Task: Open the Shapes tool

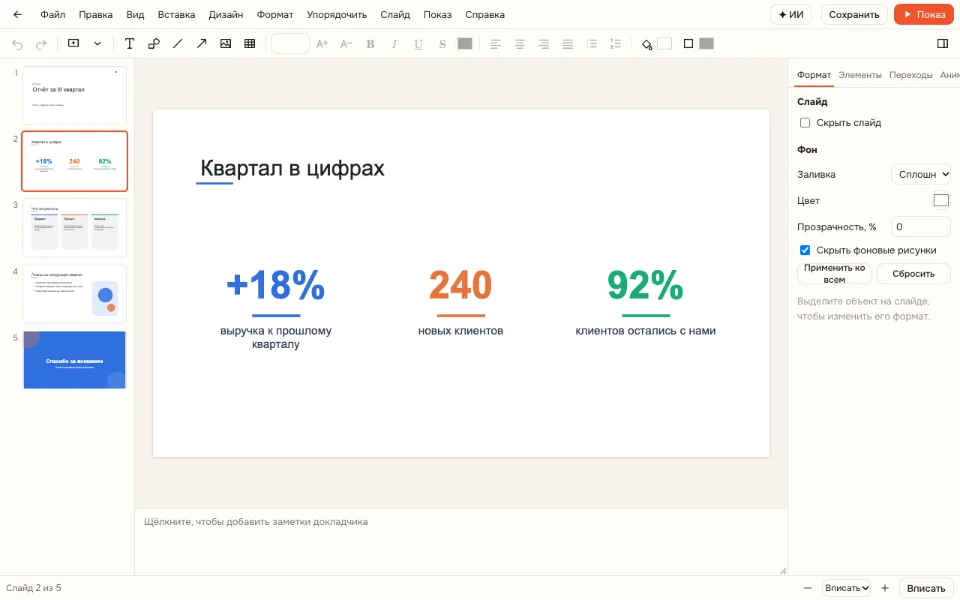Action: pyautogui.click(x=154, y=43)
